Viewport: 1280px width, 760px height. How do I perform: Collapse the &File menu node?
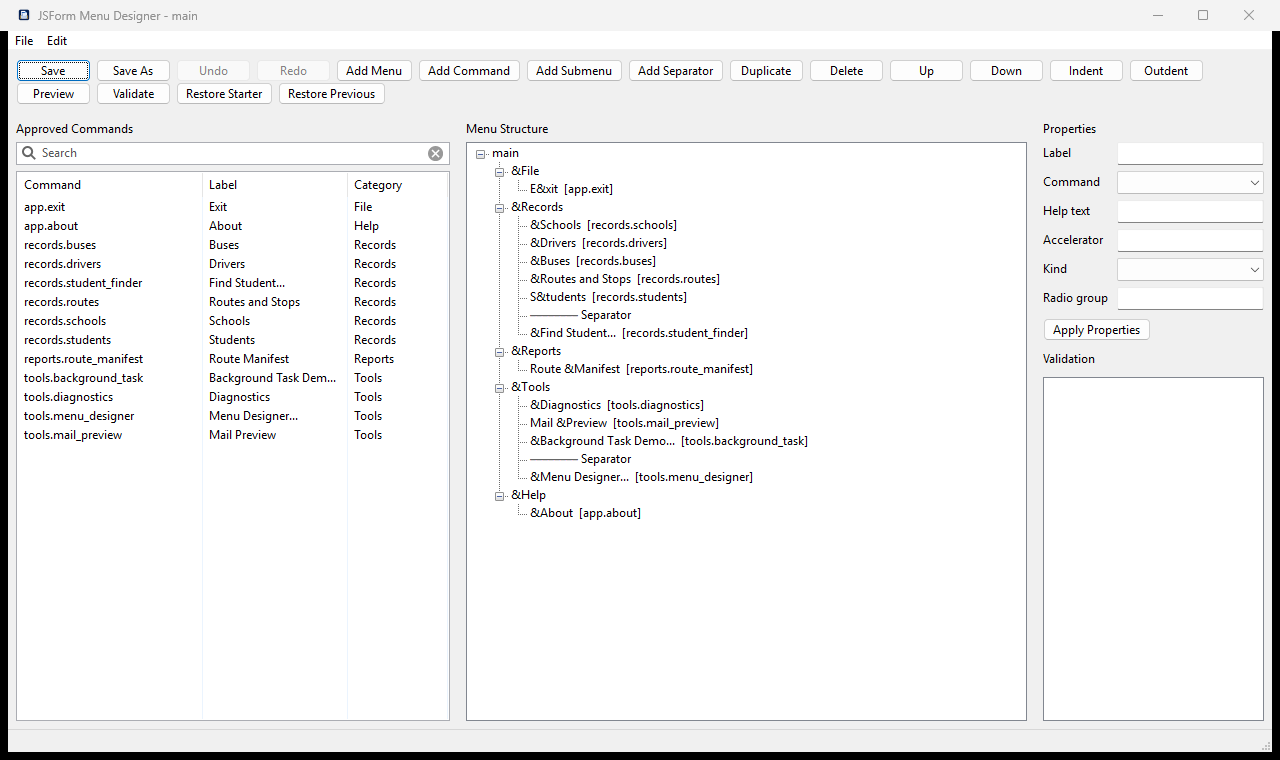500,171
